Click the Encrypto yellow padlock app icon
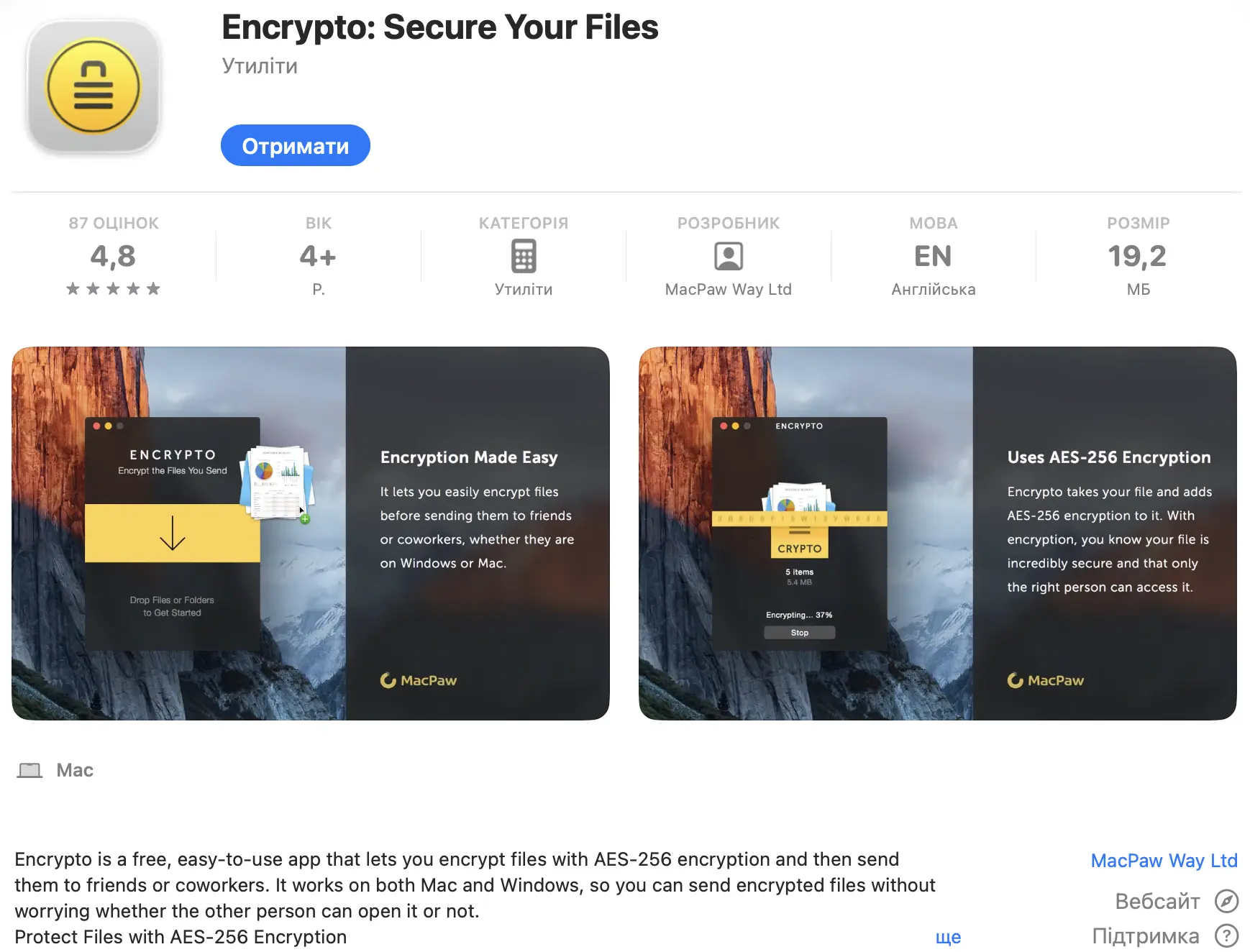Screen dimensions: 1250x952 (x=93, y=86)
